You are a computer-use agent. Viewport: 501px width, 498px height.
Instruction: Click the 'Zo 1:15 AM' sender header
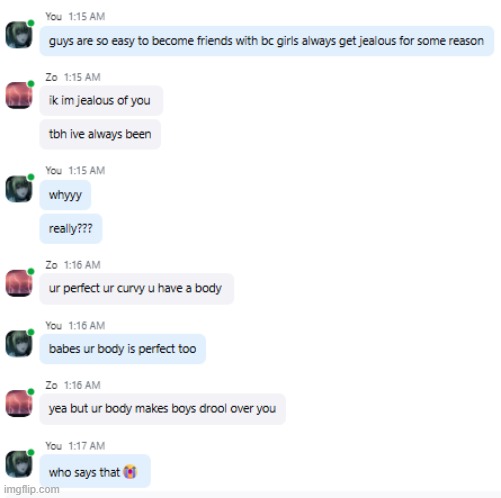pyautogui.click(x=73, y=77)
